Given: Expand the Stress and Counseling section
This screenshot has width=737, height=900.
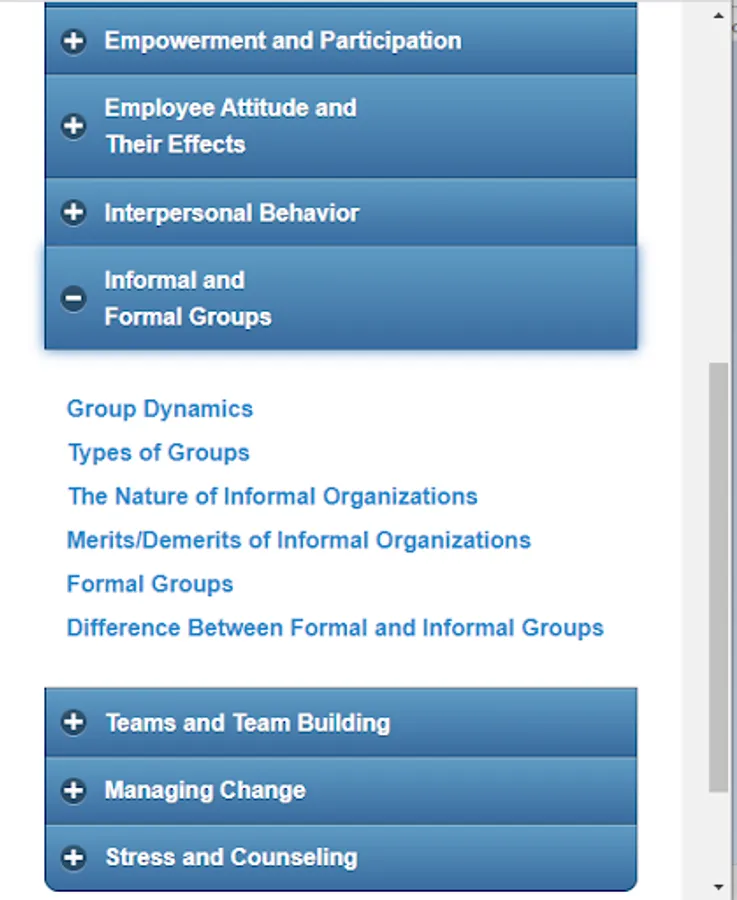Looking at the screenshot, I should pos(231,858).
